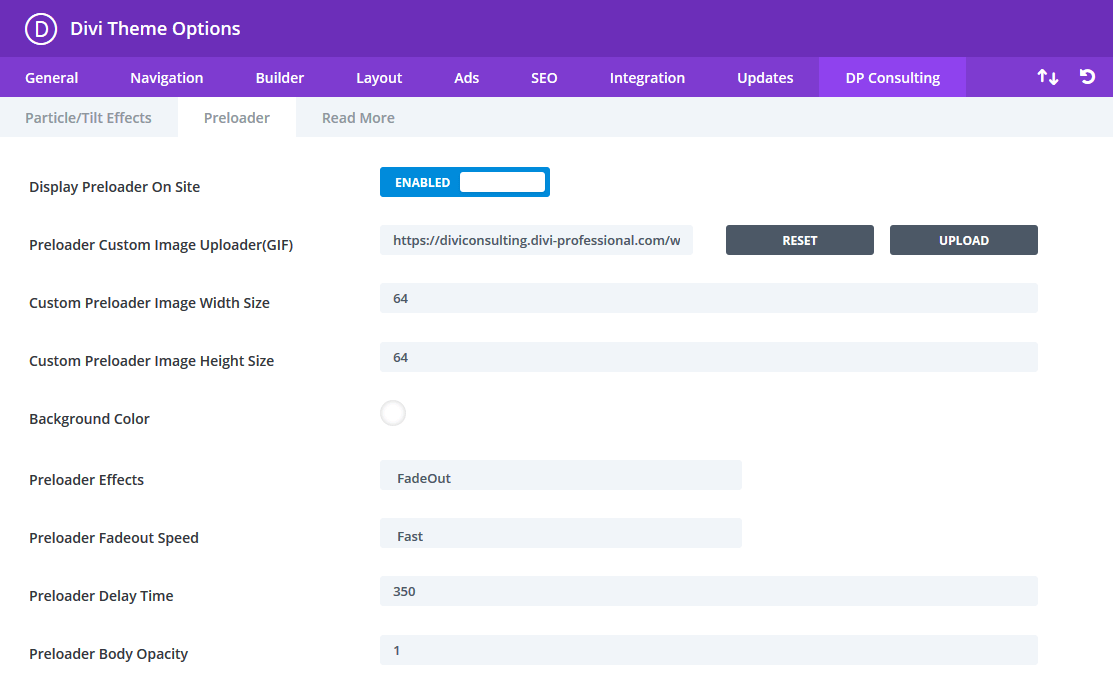The width and height of the screenshot is (1113, 700).
Task: Open the SEO tab
Action: tap(544, 77)
